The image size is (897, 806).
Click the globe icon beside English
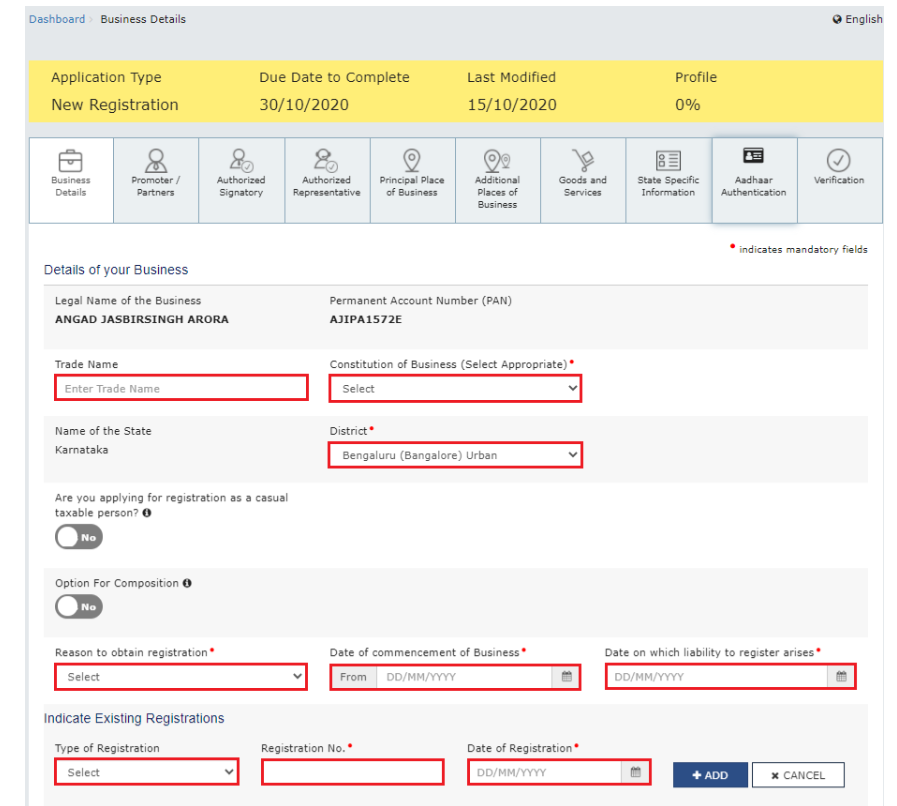(x=837, y=19)
